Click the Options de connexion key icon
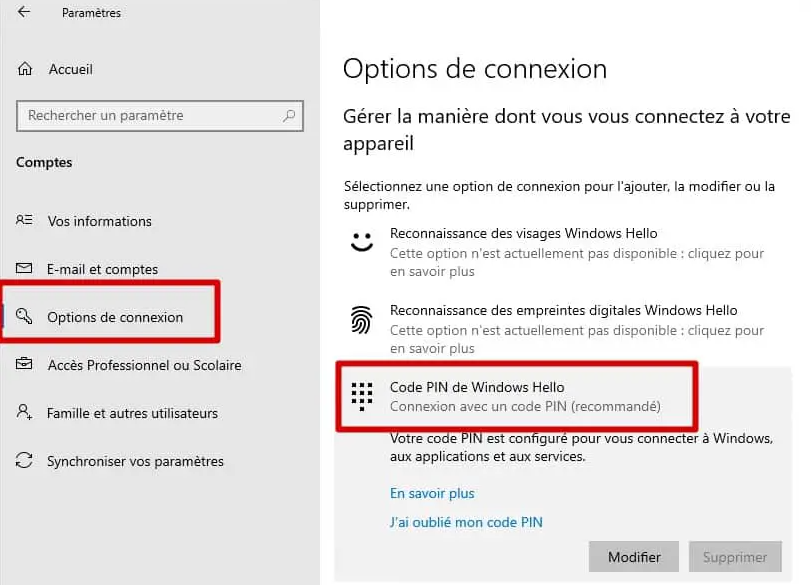Screen dimensions: 811x585 [25, 317]
